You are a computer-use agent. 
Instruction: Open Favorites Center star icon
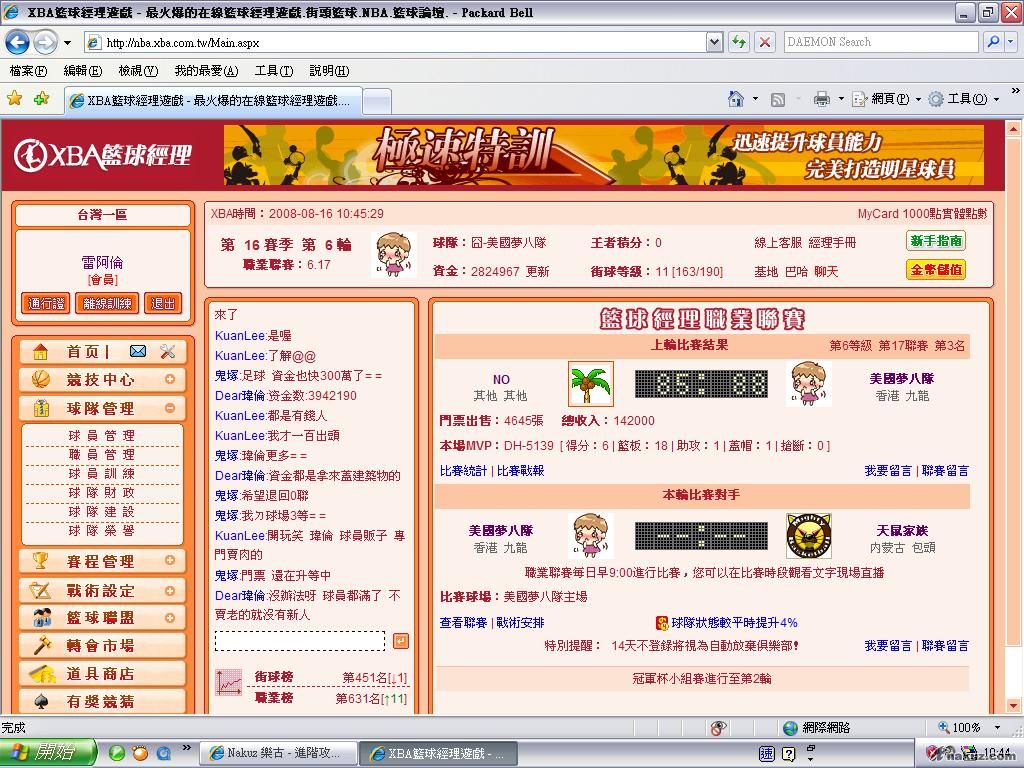coord(14,99)
